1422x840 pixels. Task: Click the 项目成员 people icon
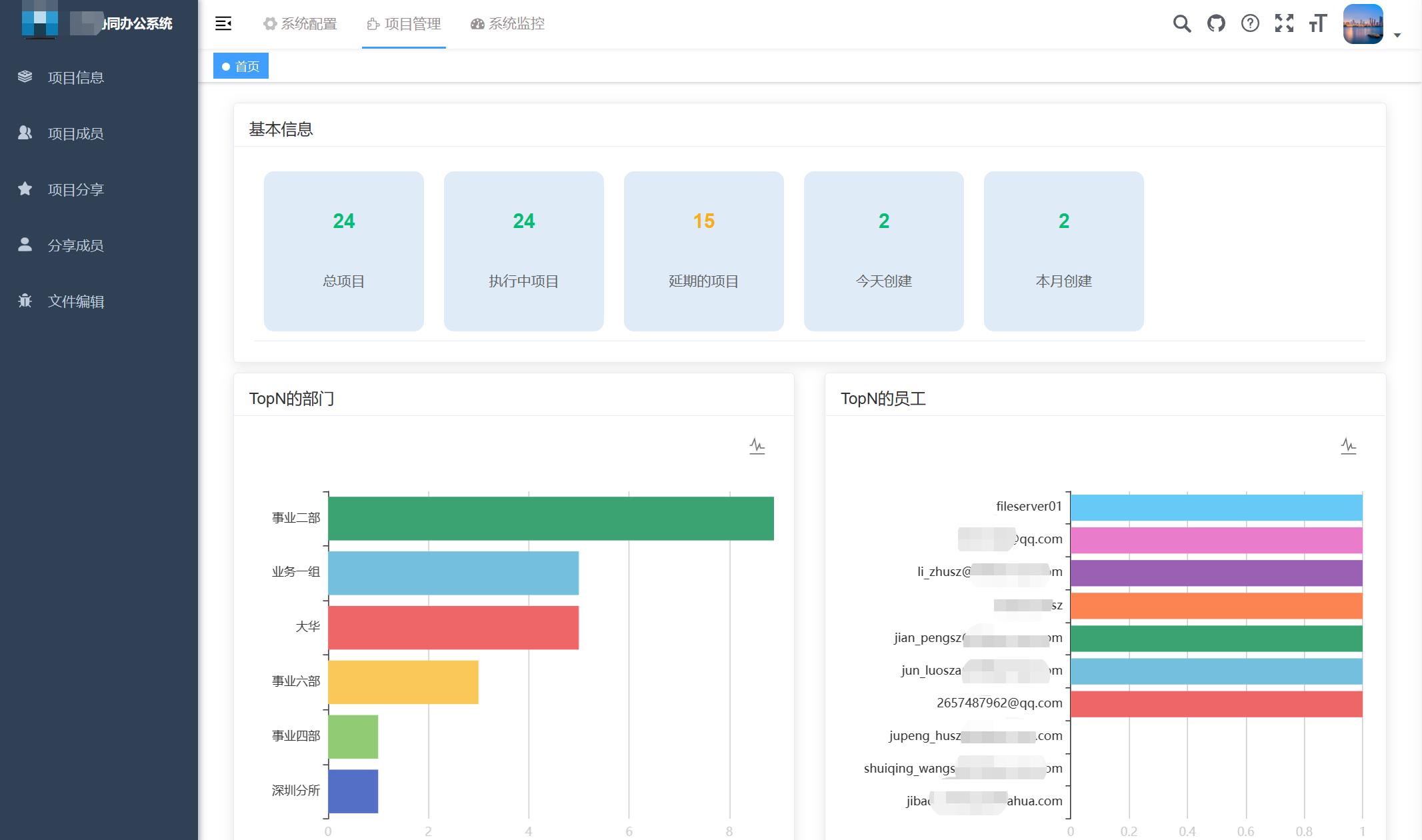[25, 133]
